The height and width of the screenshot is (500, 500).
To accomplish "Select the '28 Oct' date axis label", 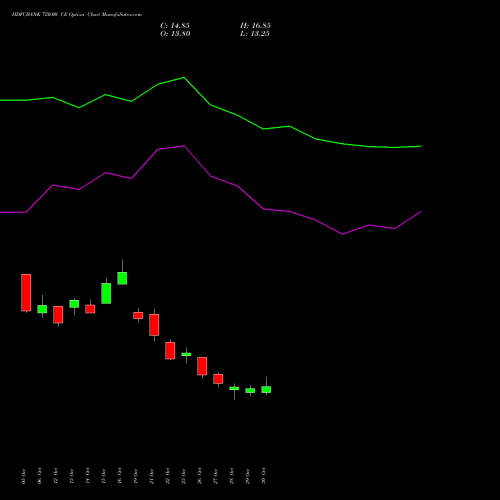I will coord(231,476).
